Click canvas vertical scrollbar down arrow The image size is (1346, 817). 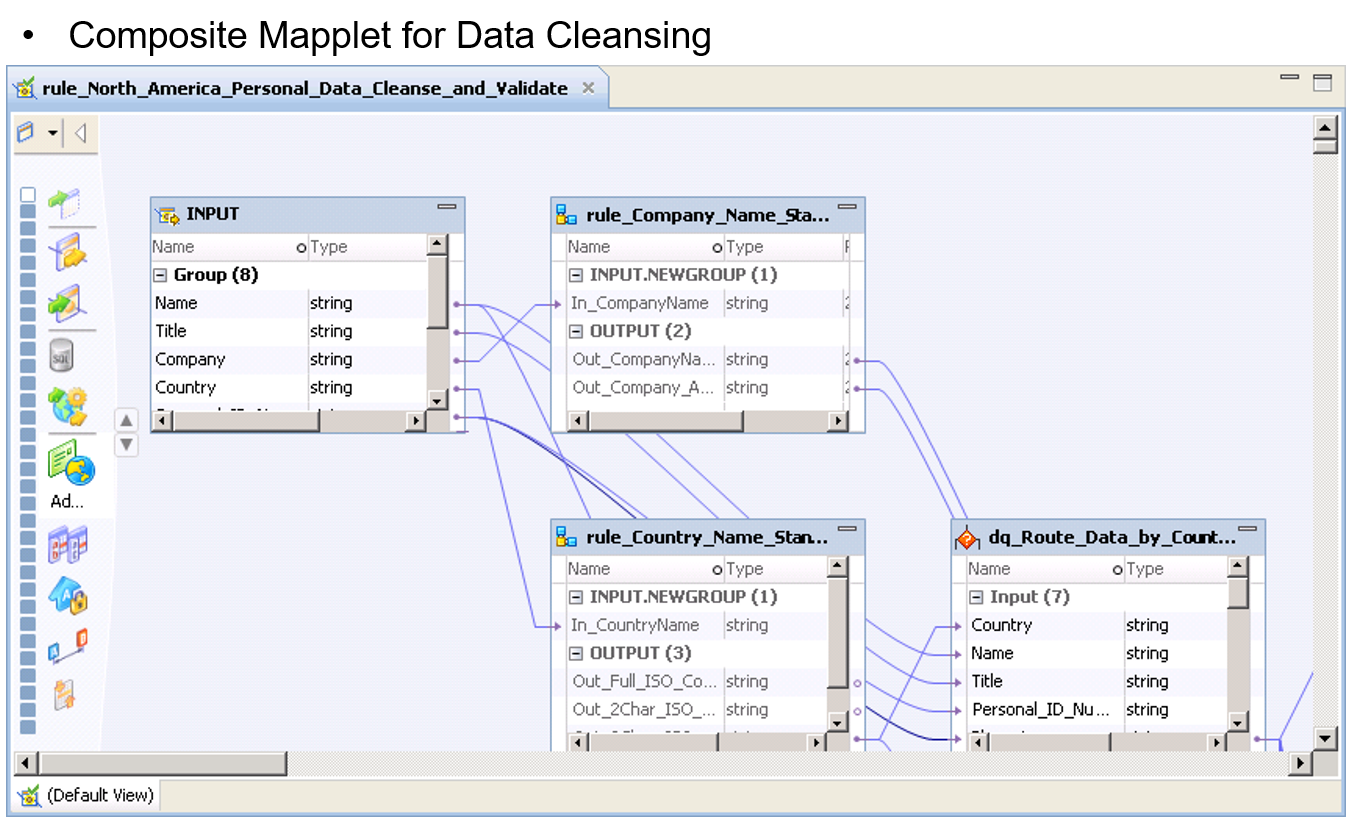pos(1325,739)
